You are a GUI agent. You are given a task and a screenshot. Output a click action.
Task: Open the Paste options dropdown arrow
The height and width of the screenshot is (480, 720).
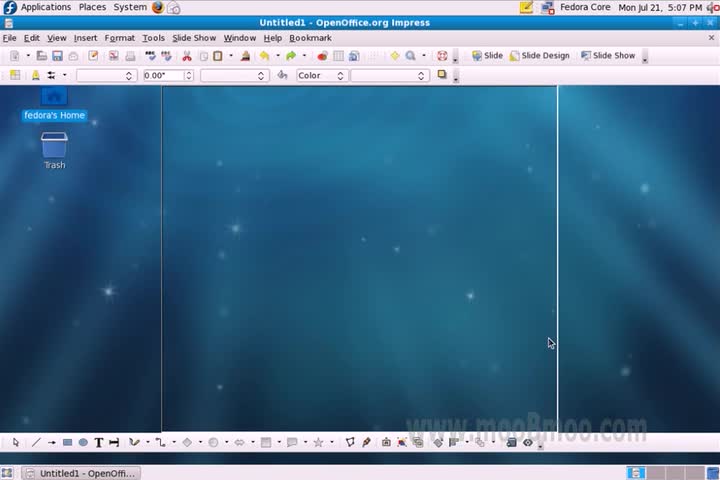231,56
